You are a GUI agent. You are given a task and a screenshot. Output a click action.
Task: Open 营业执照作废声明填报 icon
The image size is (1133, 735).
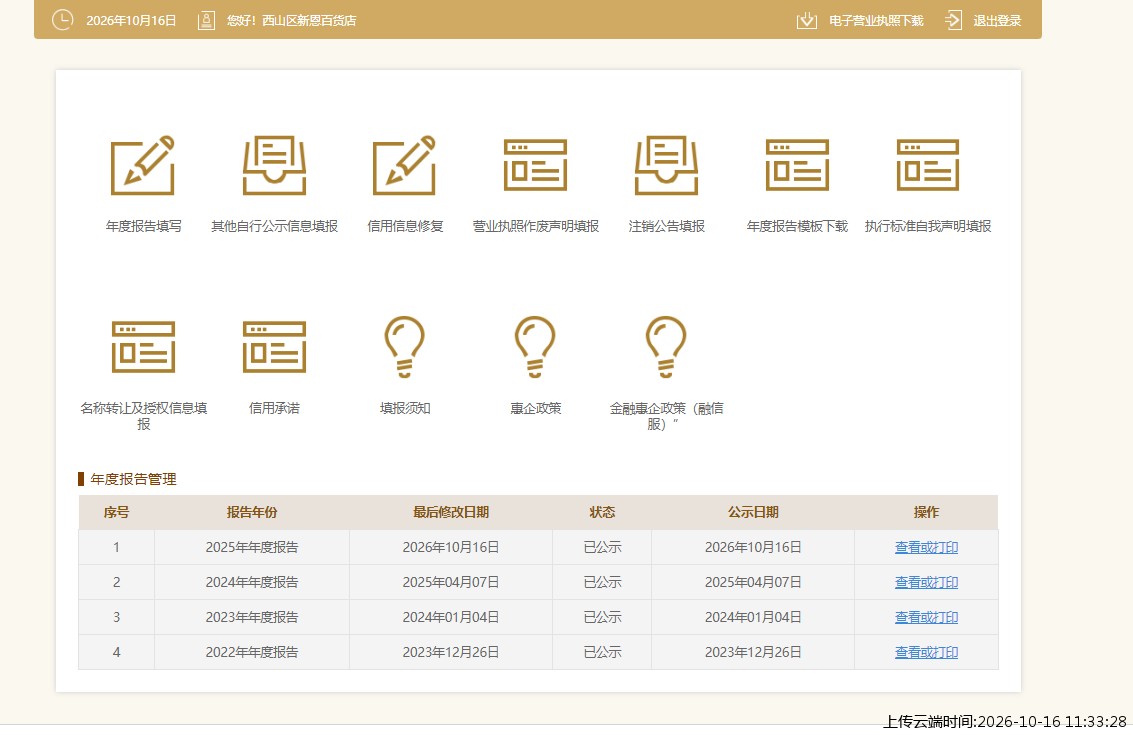tap(535, 166)
